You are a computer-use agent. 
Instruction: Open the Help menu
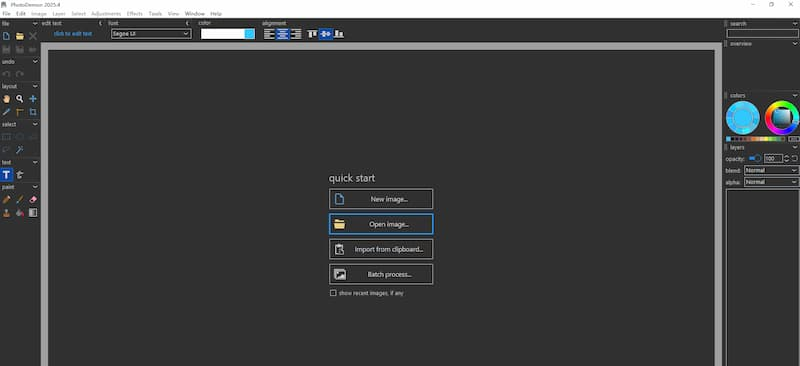(216, 14)
